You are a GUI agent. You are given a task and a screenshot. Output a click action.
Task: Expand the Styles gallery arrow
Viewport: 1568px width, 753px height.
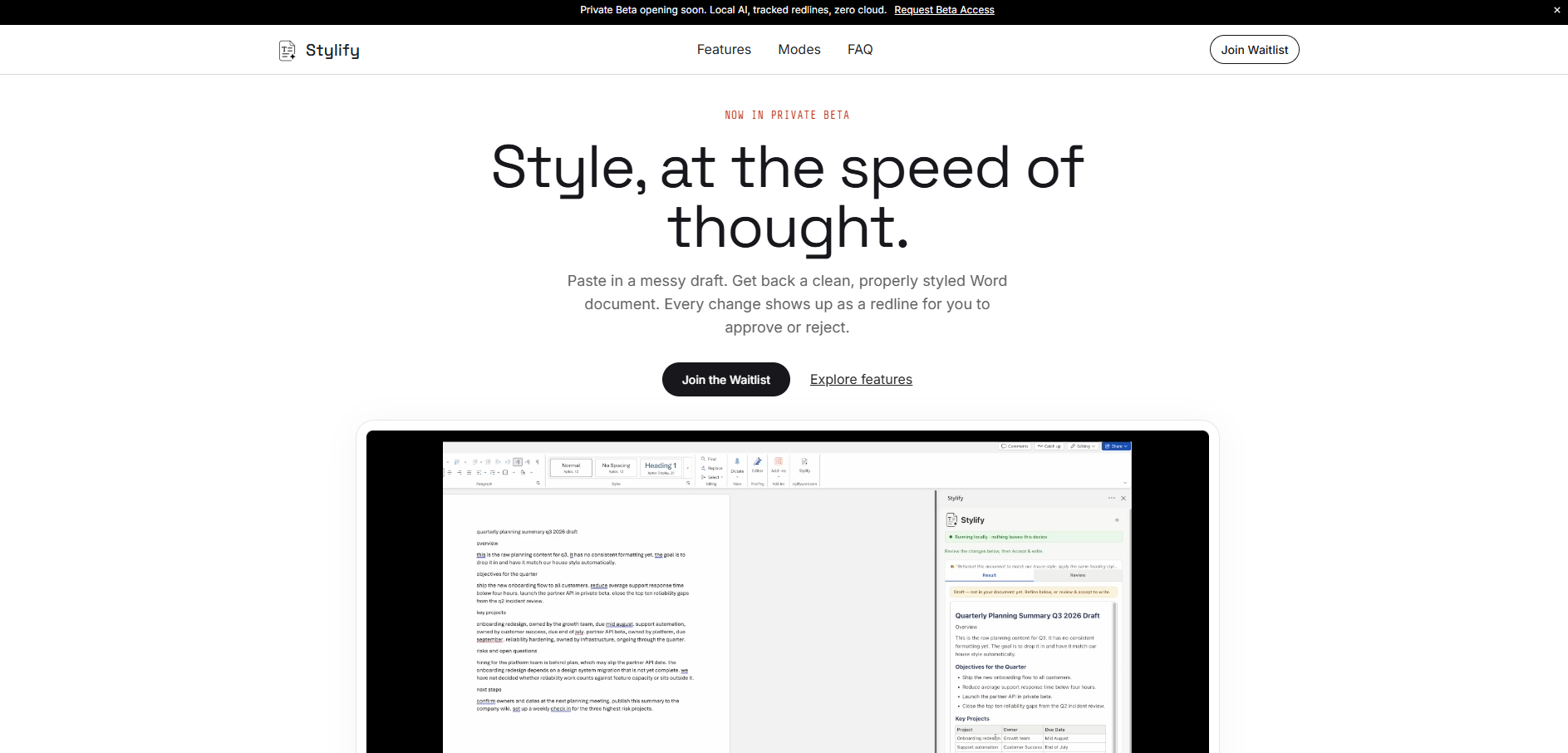pos(687,468)
